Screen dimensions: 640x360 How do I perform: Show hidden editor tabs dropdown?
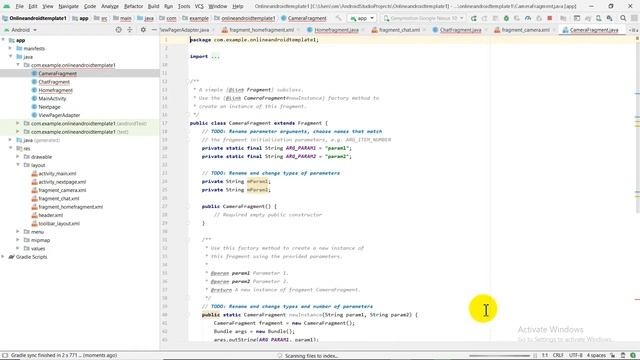click(x=633, y=30)
